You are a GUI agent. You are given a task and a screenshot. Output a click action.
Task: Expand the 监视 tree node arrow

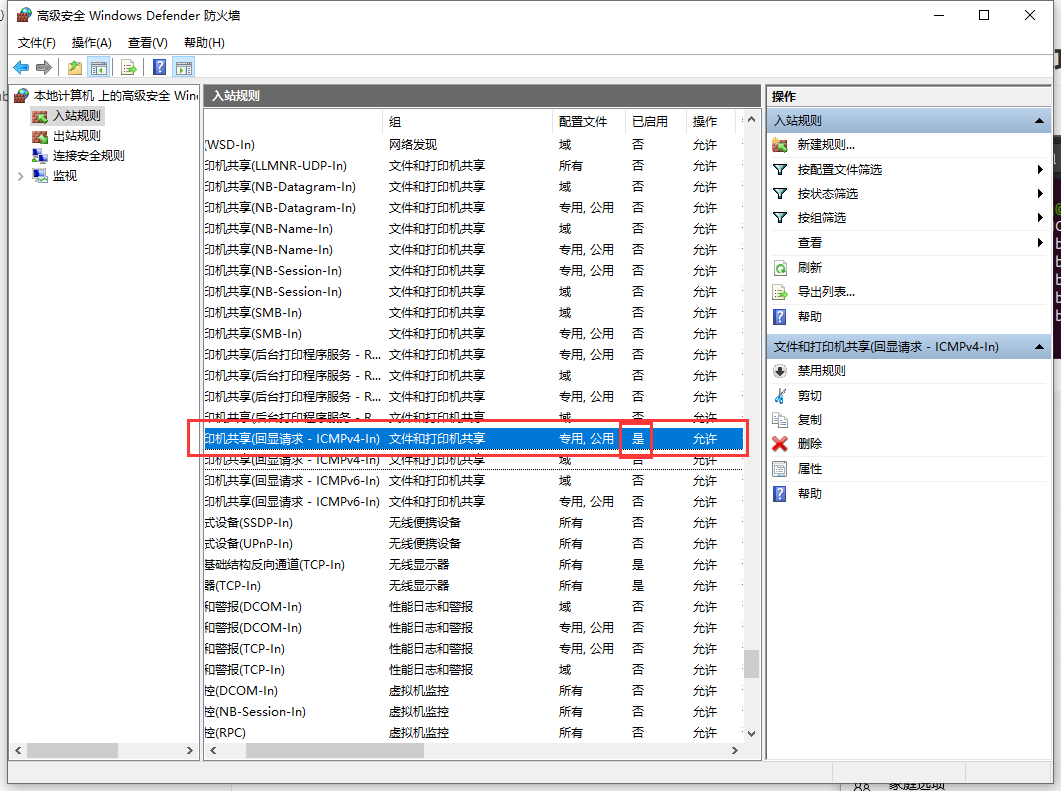point(20,176)
